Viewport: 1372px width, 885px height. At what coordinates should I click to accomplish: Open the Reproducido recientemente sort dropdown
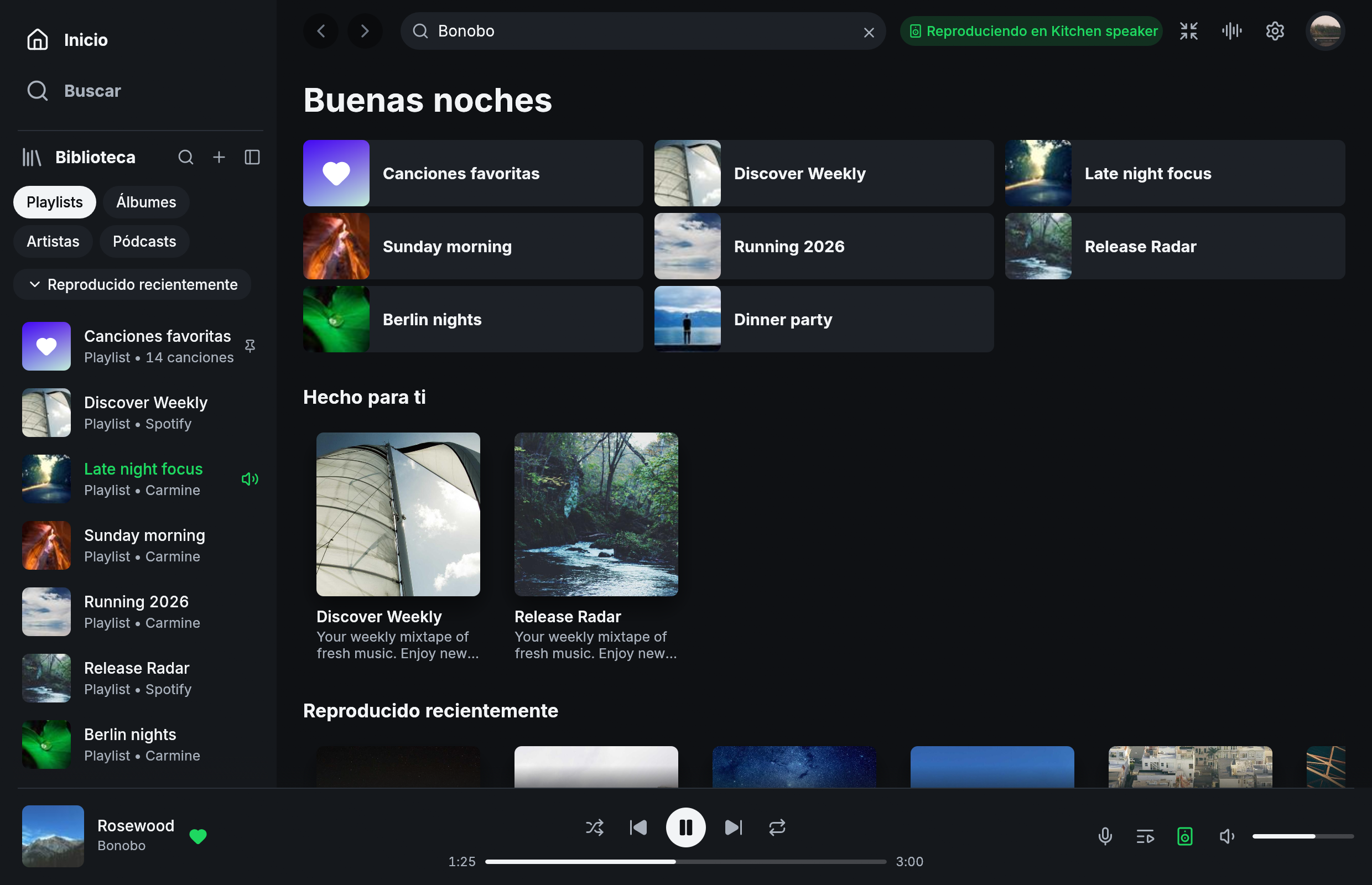(132, 284)
